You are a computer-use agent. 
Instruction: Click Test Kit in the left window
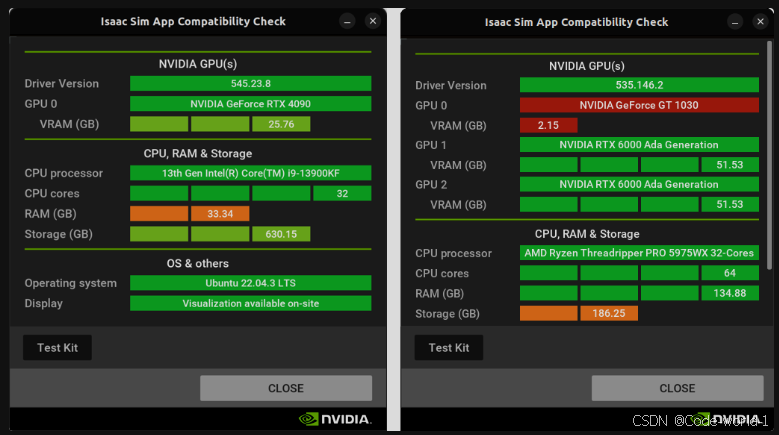click(x=57, y=348)
